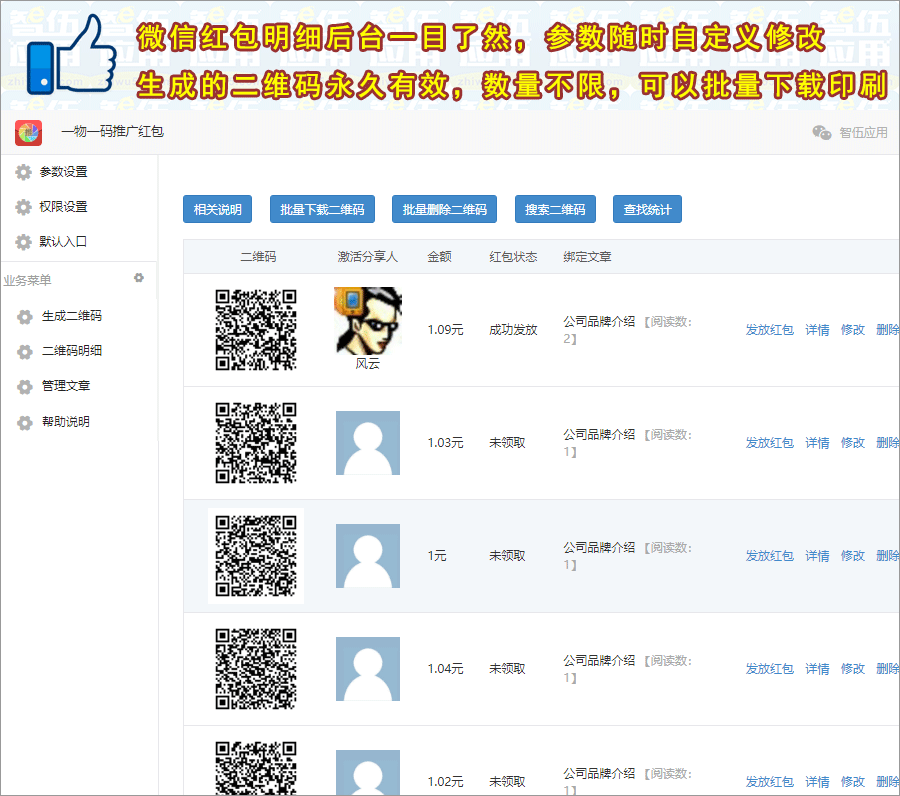Click the WeChat icon beside 智伍应用
This screenshot has width=900, height=796.
point(822,133)
